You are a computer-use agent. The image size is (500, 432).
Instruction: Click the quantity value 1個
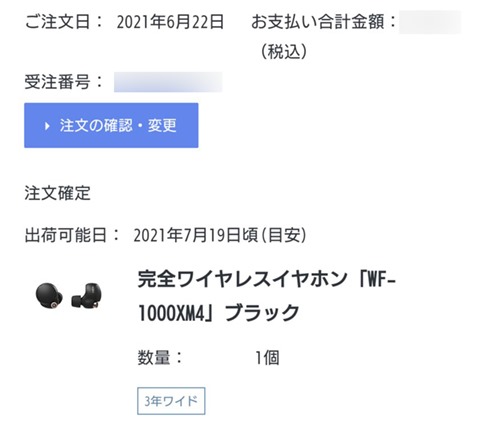tap(267, 358)
